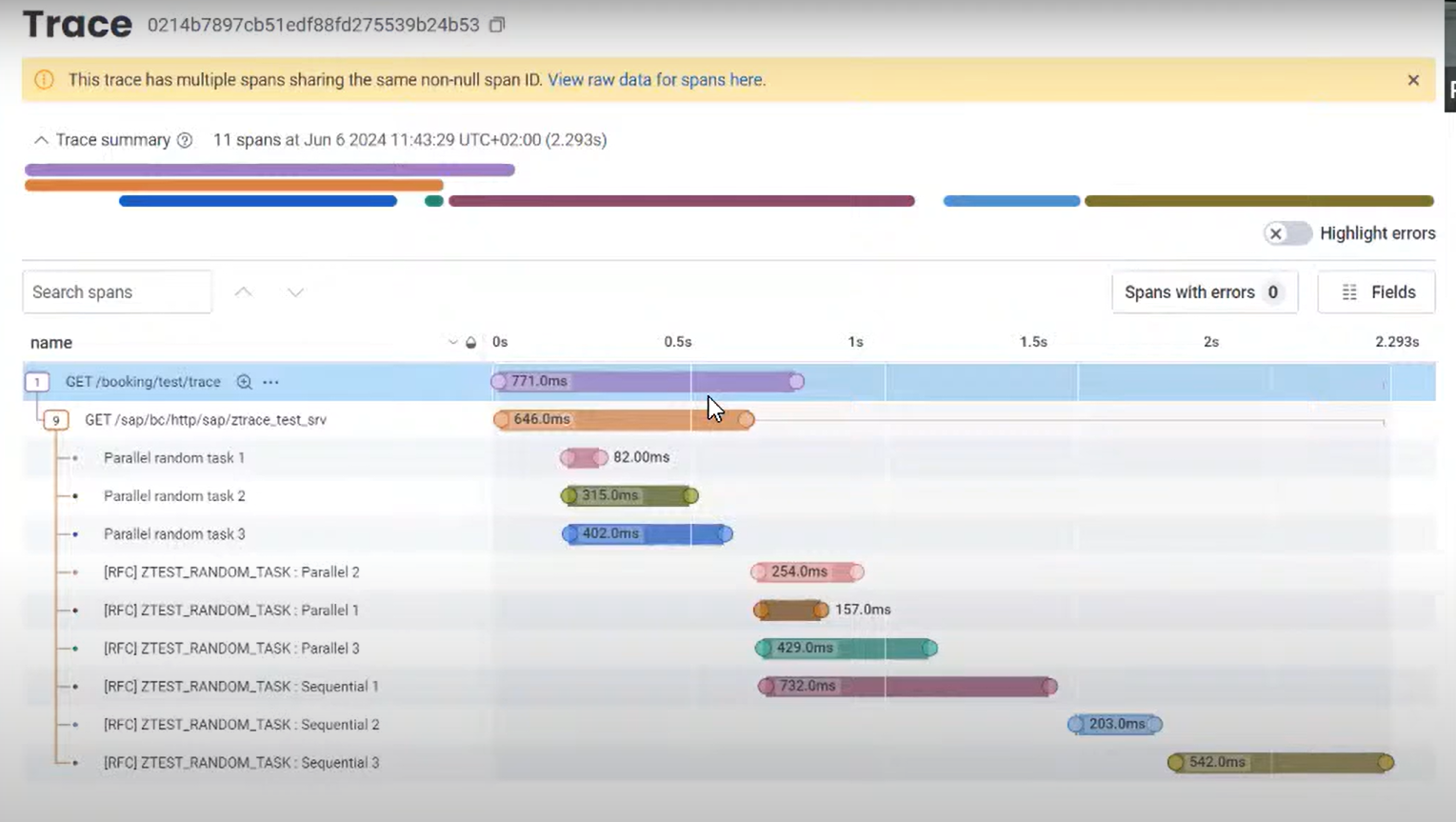Click the 1s time axis label
Screen dimensions: 1456x822
pyautogui.click(x=855, y=342)
